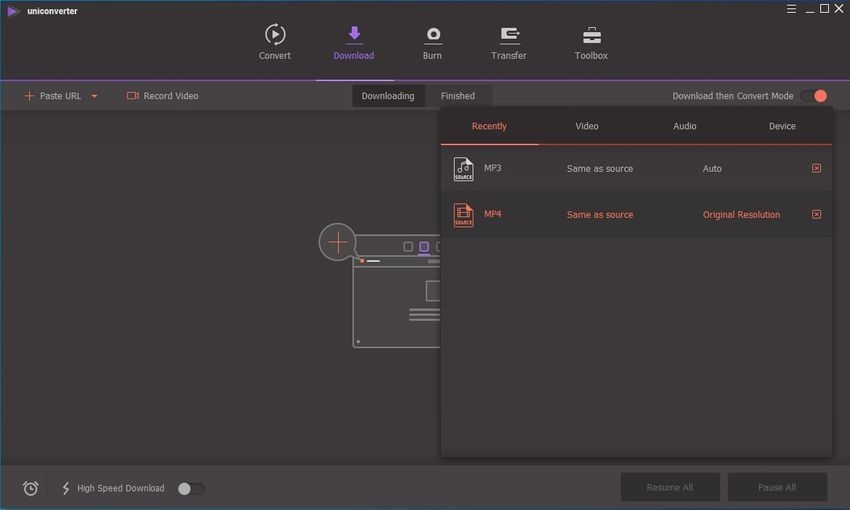Click the Paste URL button
This screenshot has height=510, width=850.
[53, 96]
